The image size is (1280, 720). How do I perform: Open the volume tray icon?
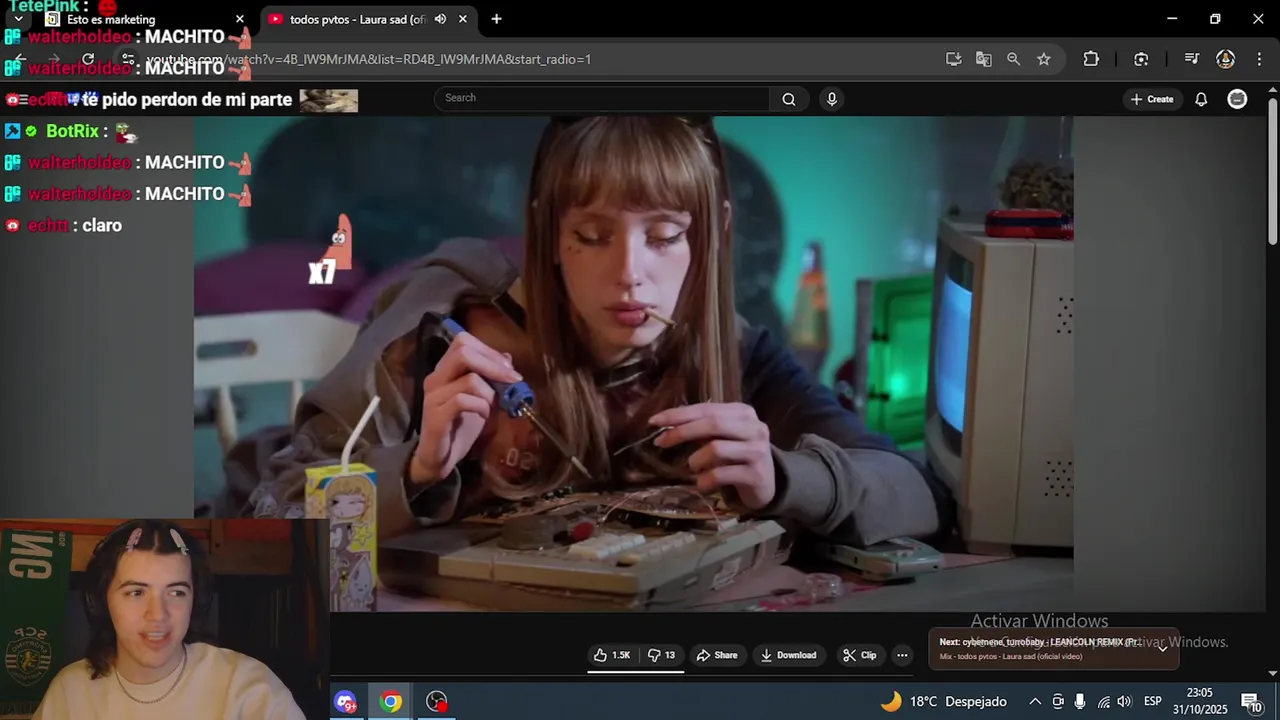click(x=1124, y=702)
